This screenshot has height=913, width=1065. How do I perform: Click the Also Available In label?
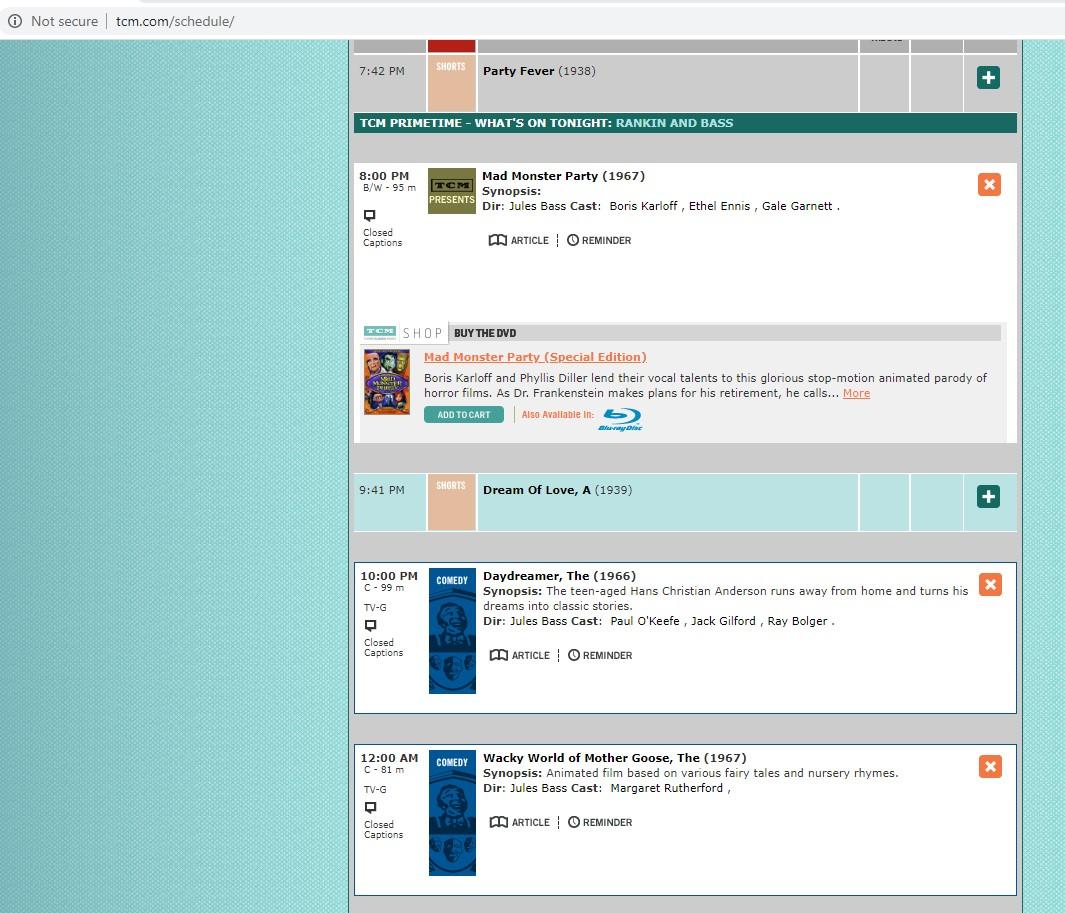click(558, 414)
